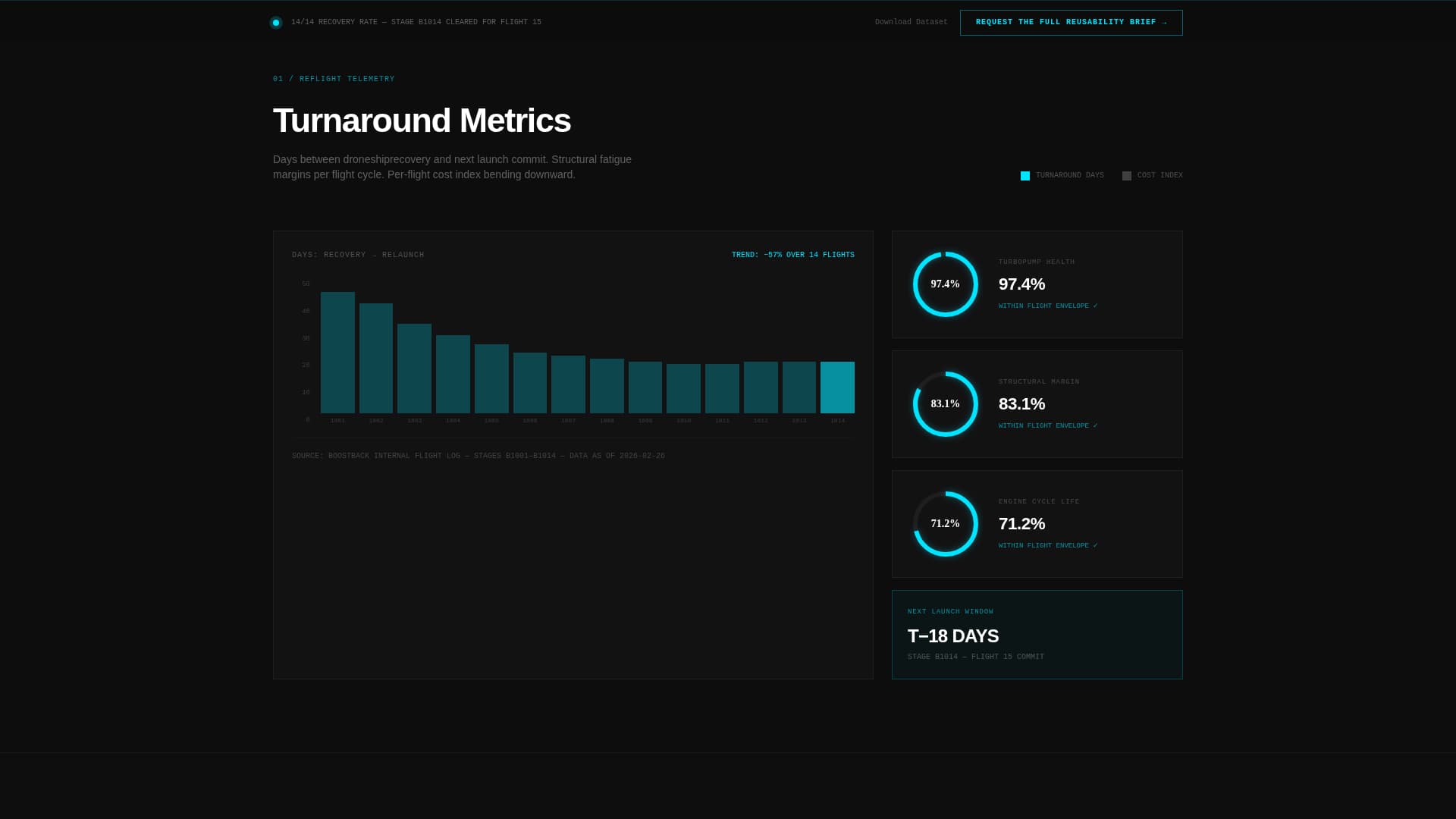Select the tallest bar for stage 1001
1456x819 pixels.
pyautogui.click(x=337, y=353)
